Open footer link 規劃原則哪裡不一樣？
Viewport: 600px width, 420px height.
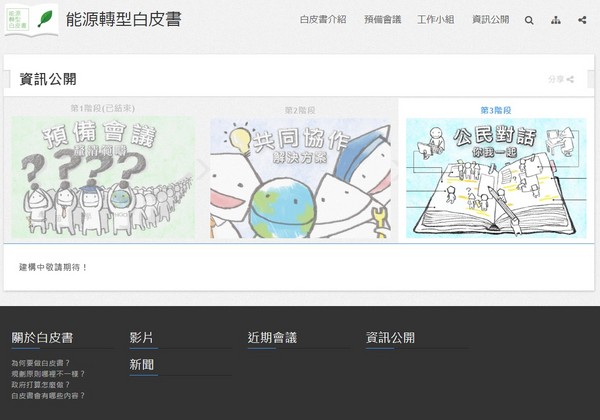(x=48, y=374)
